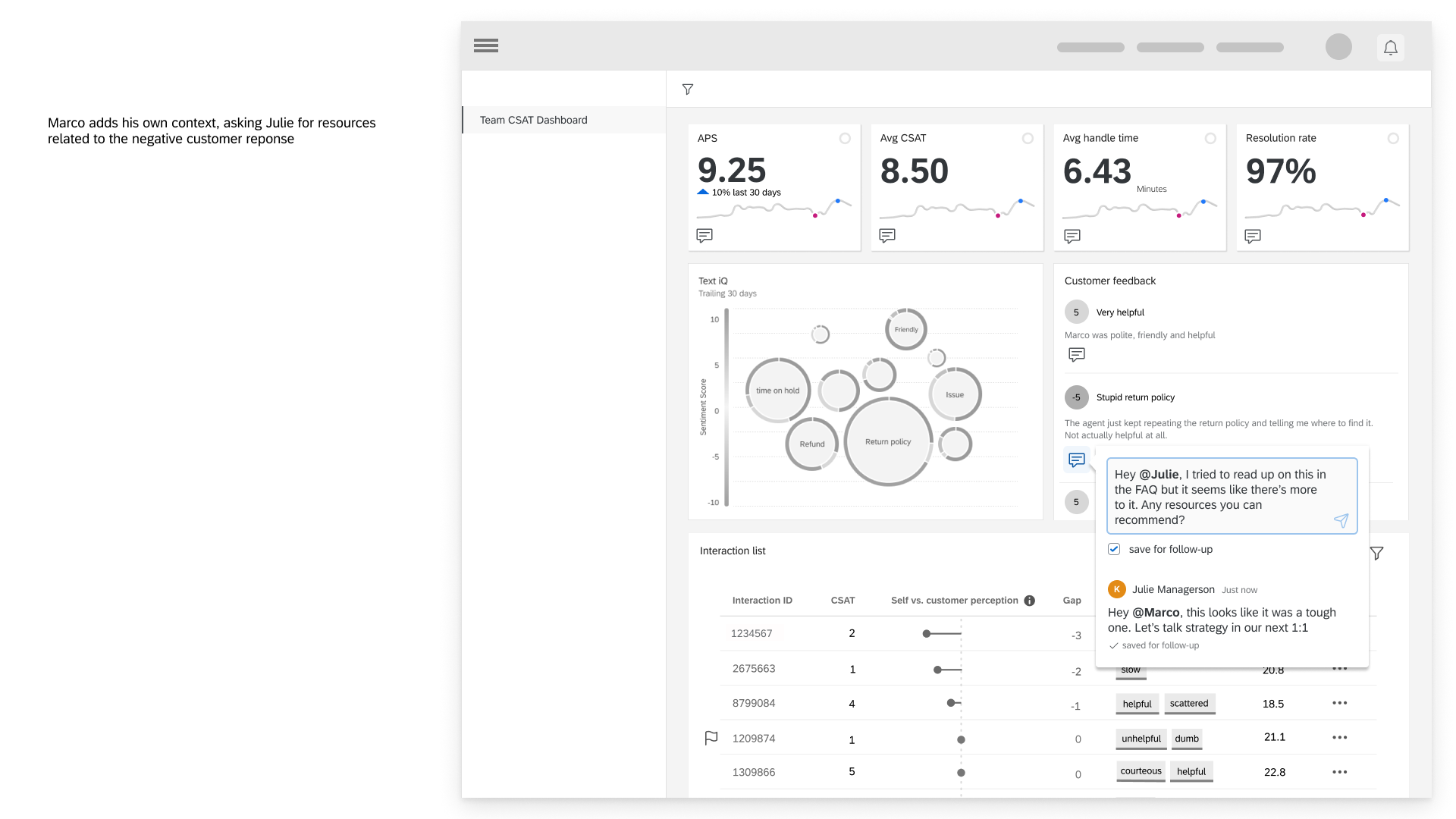Image resolution: width=1456 pixels, height=819 pixels.
Task: Open comment icon on Avg CSAT card
Action: pyautogui.click(x=887, y=236)
